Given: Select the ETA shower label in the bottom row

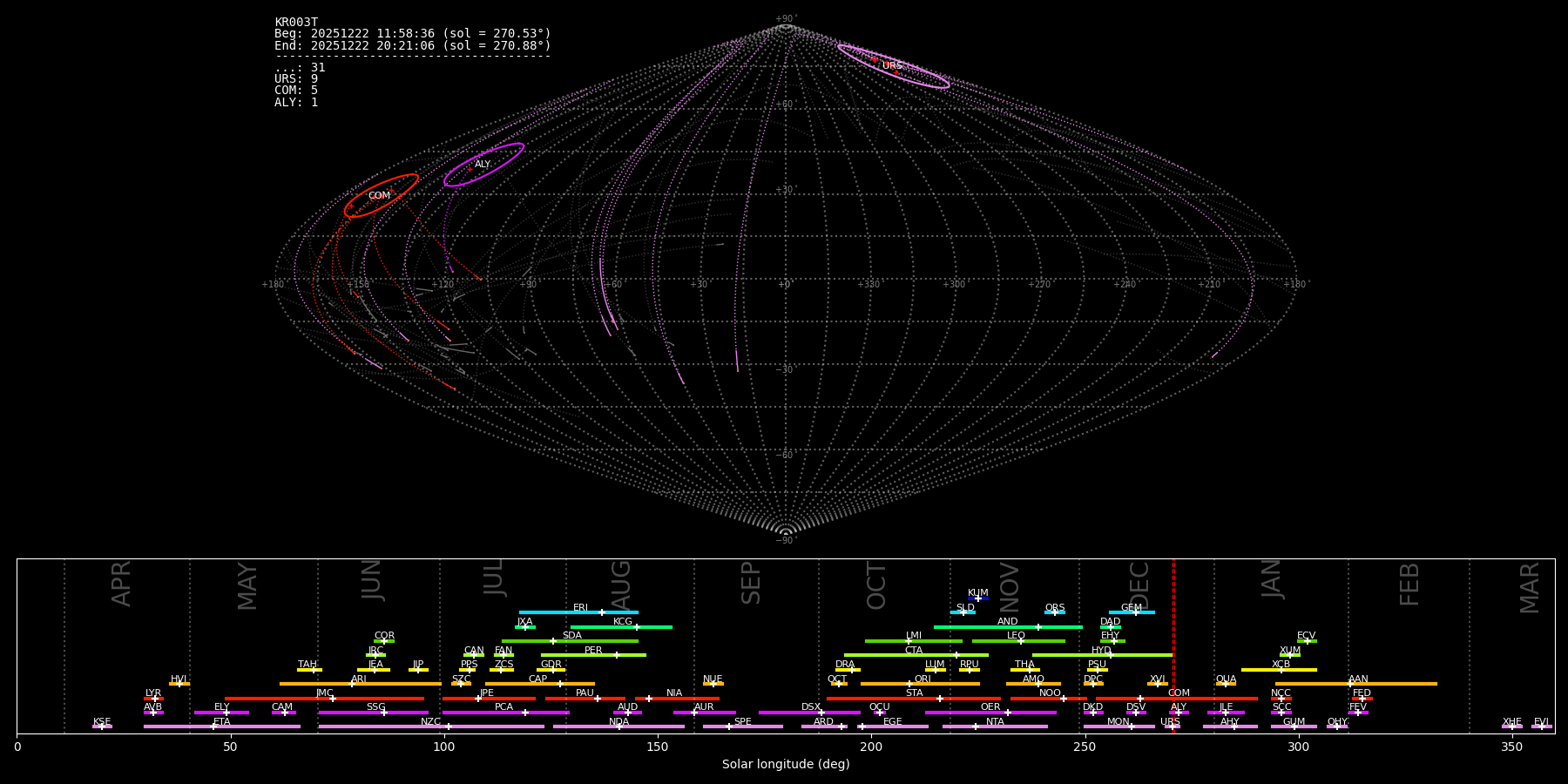Looking at the screenshot, I should coord(222,722).
